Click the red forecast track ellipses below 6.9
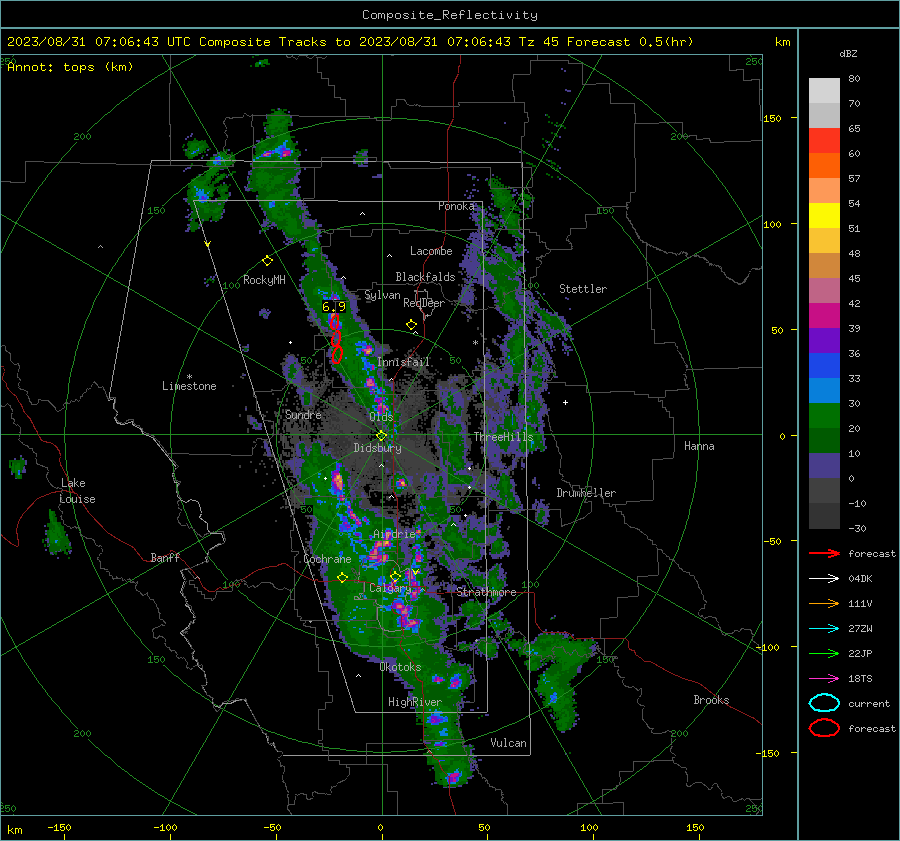900x841 pixels. pyautogui.click(x=336, y=338)
